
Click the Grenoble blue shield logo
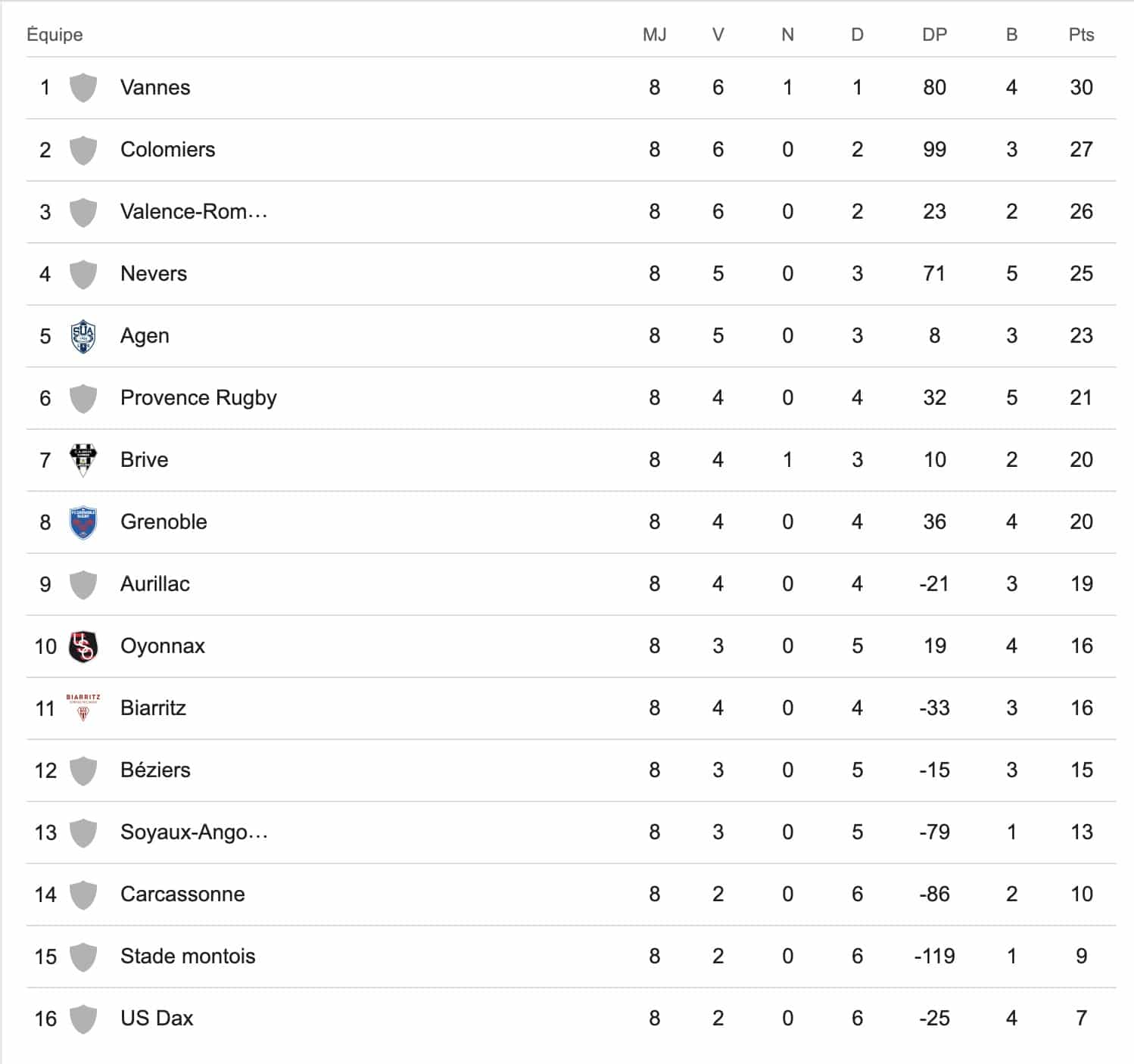click(x=83, y=522)
